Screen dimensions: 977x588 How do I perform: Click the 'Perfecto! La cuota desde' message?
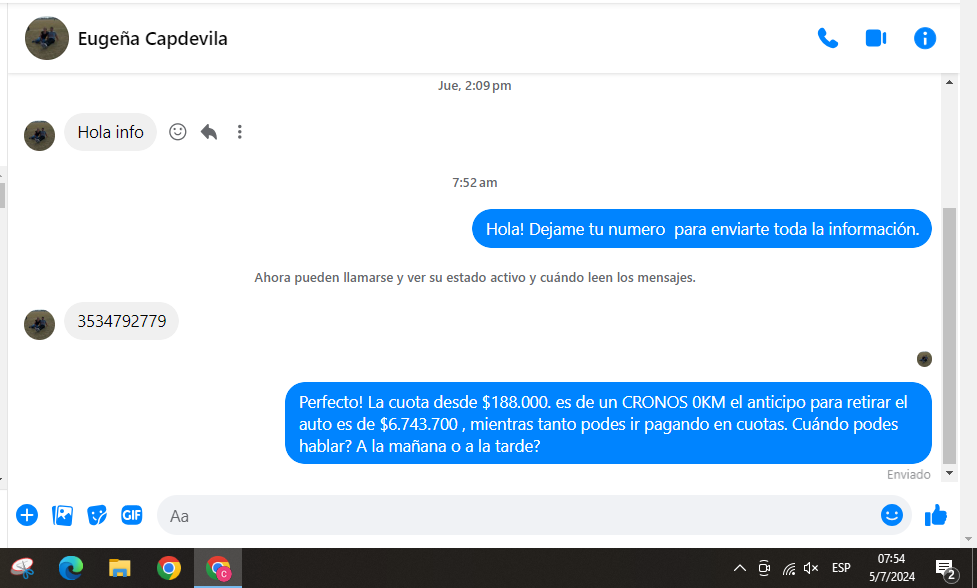point(608,424)
